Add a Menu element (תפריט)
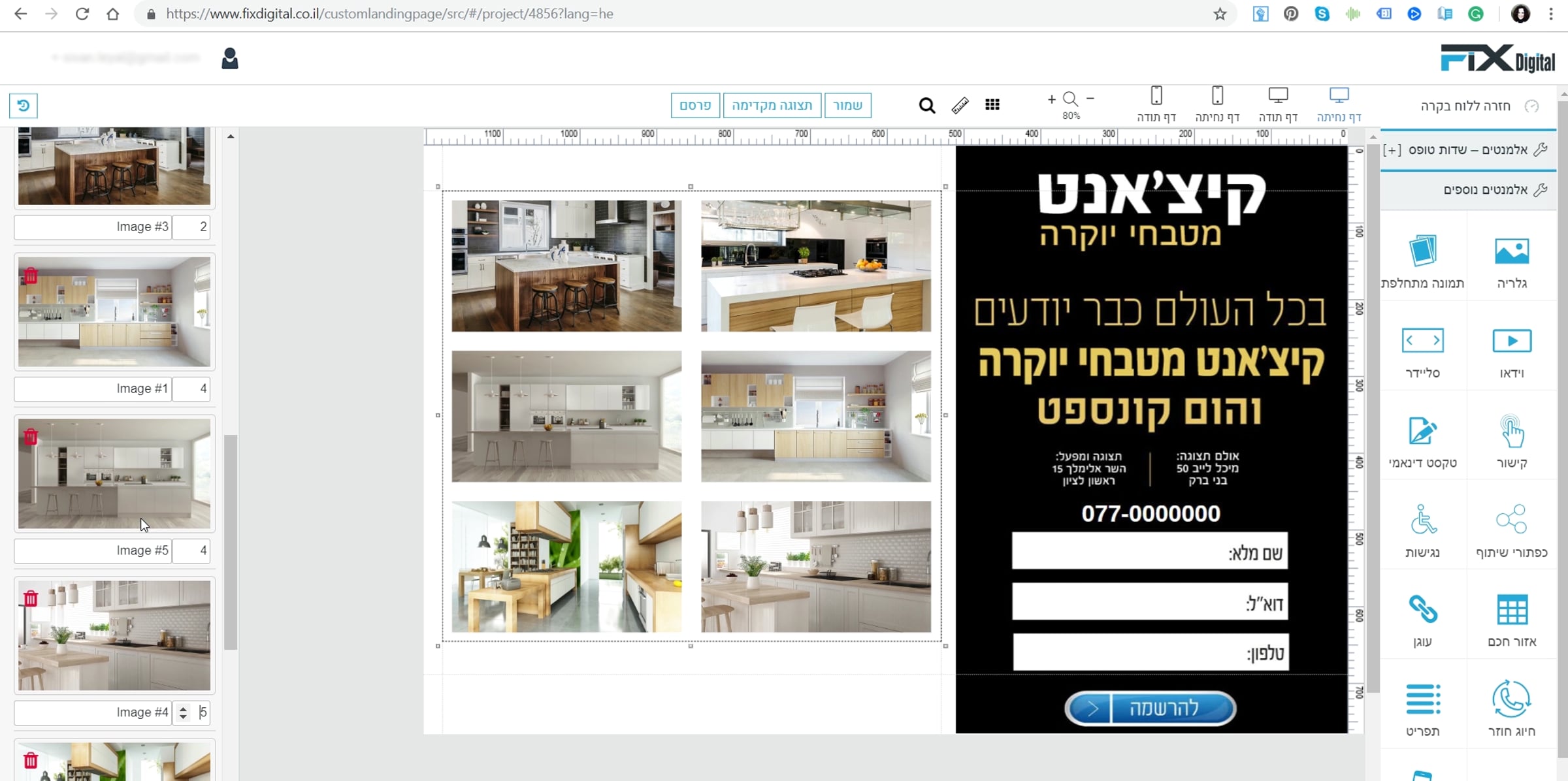This screenshot has width=1568, height=781. (1423, 710)
